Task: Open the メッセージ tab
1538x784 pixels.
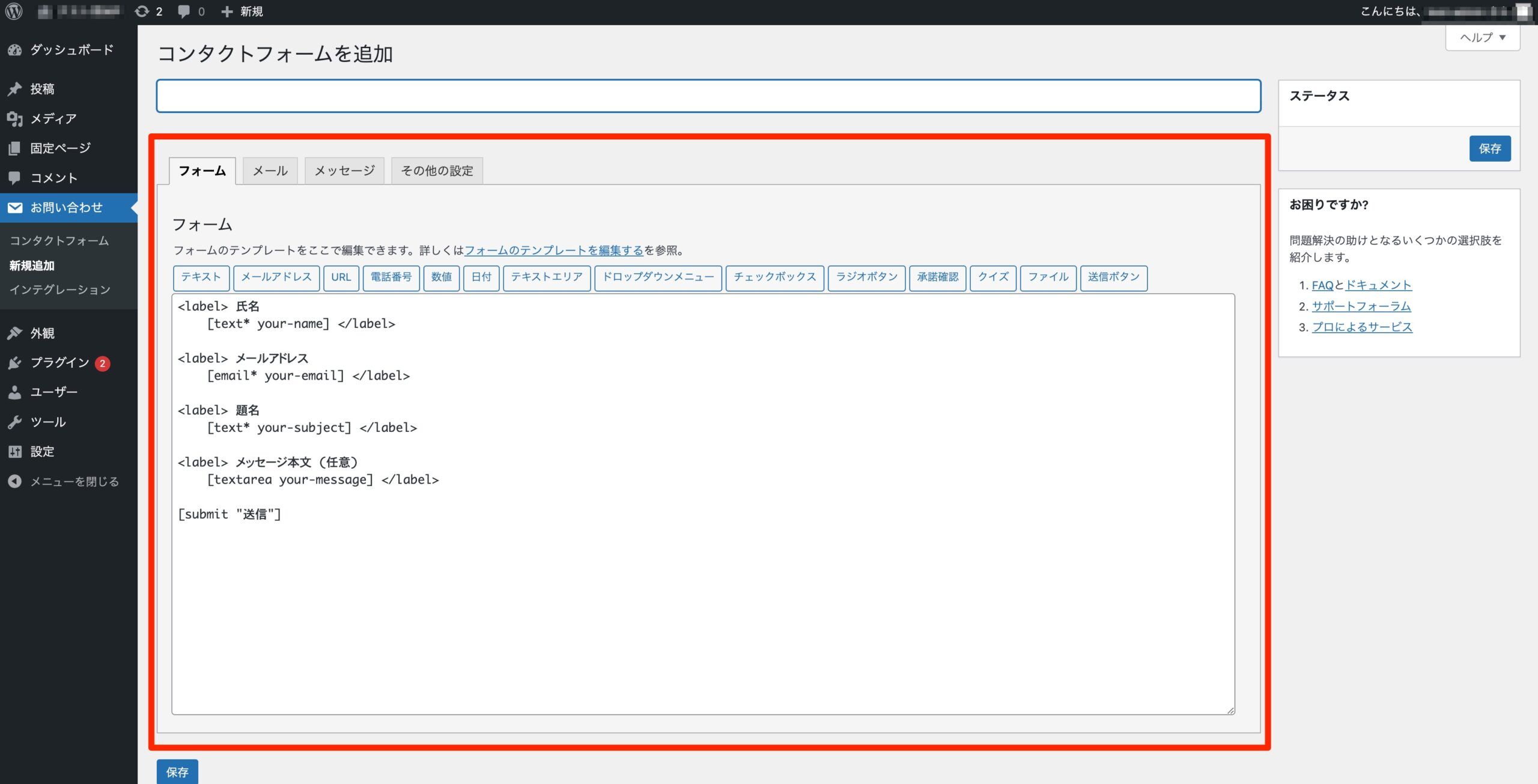Action: (344, 171)
